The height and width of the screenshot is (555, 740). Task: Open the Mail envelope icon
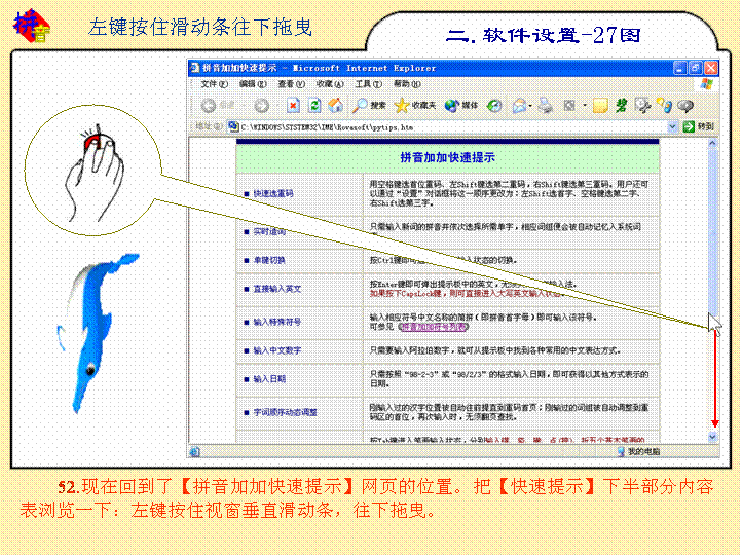click(x=519, y=106)
